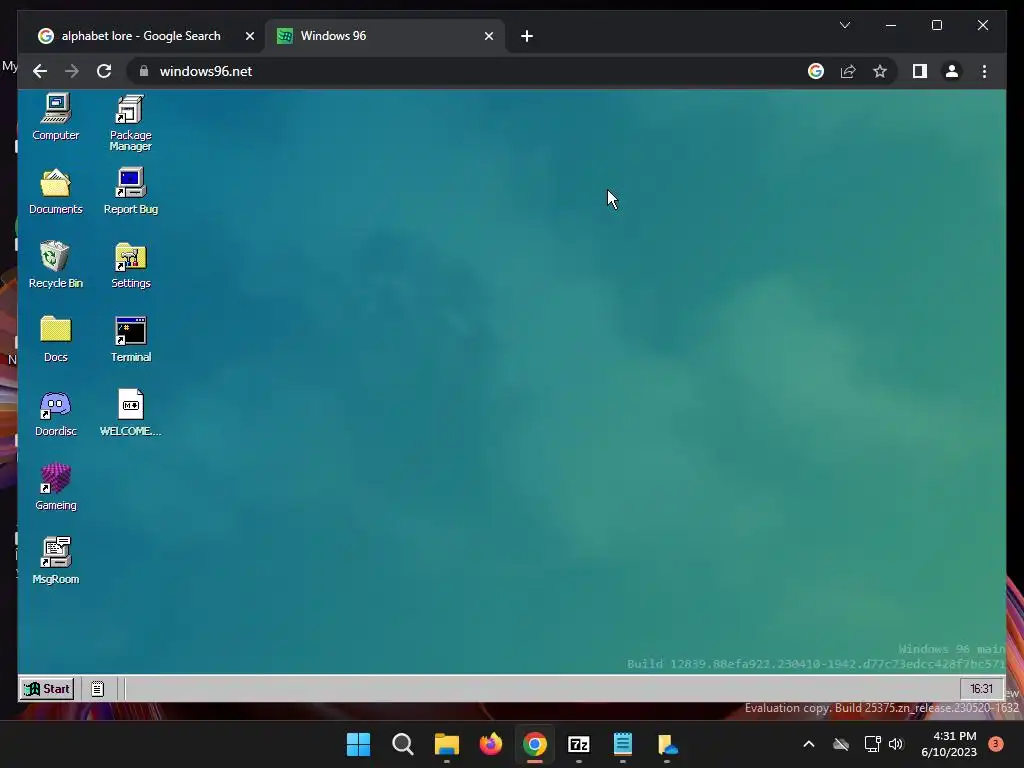This screenshot has height=768, width=1024.
Task: Open the Recycle Bin icon
Action: [x=56, y=265]
